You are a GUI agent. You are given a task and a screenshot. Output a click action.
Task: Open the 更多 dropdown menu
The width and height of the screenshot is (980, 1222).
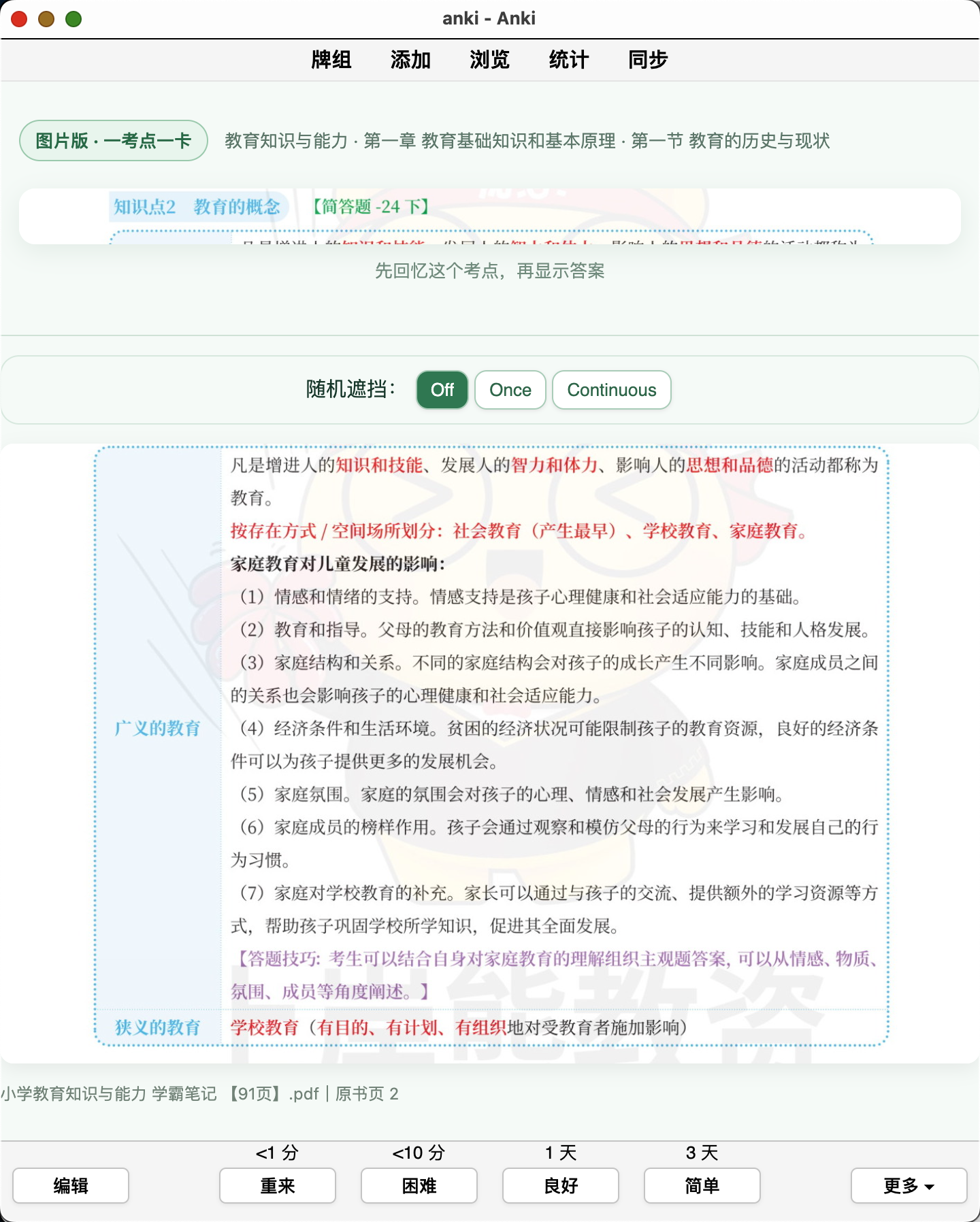click(x=909, y=1186)
